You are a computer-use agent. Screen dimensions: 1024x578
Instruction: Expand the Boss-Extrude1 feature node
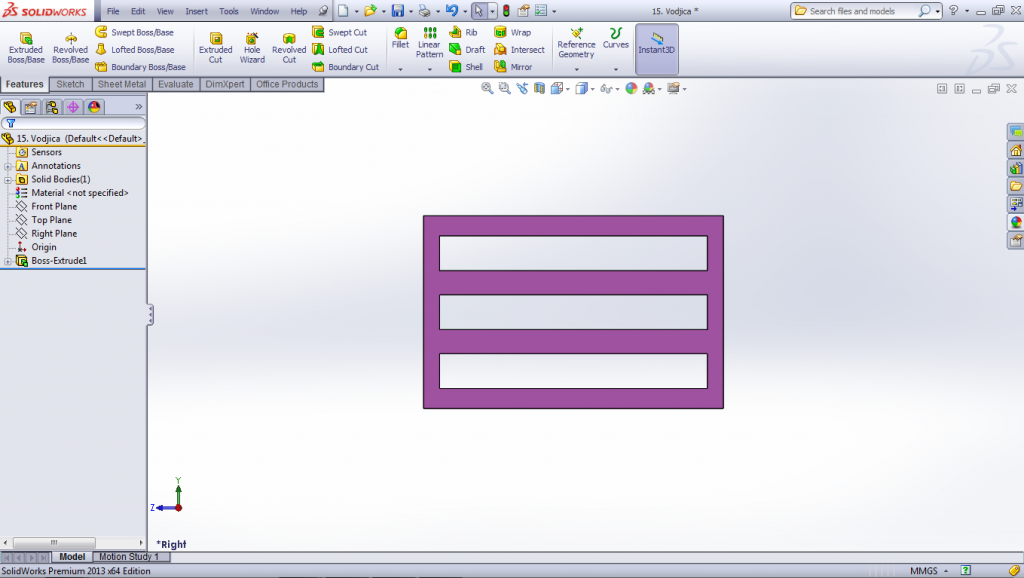point(8,261)
